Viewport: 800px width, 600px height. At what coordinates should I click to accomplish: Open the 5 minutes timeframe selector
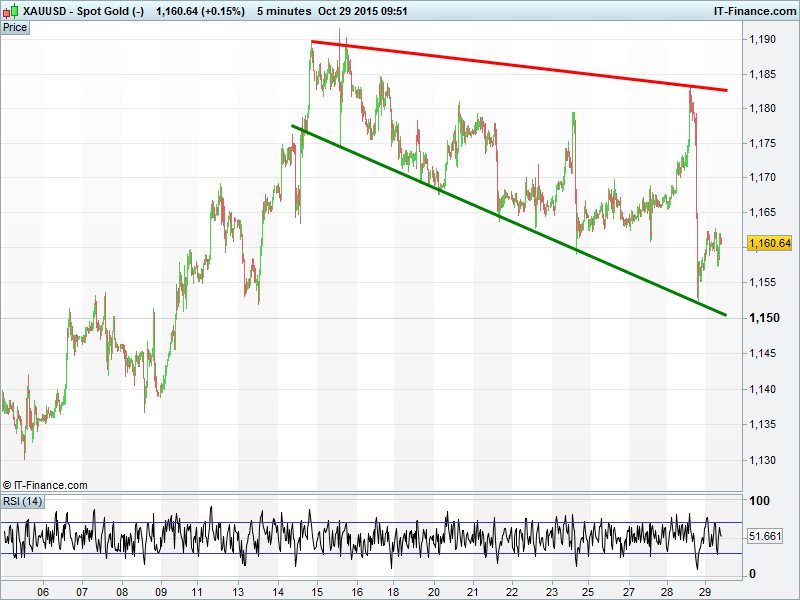pyautogui.click(x=281, y=11)
